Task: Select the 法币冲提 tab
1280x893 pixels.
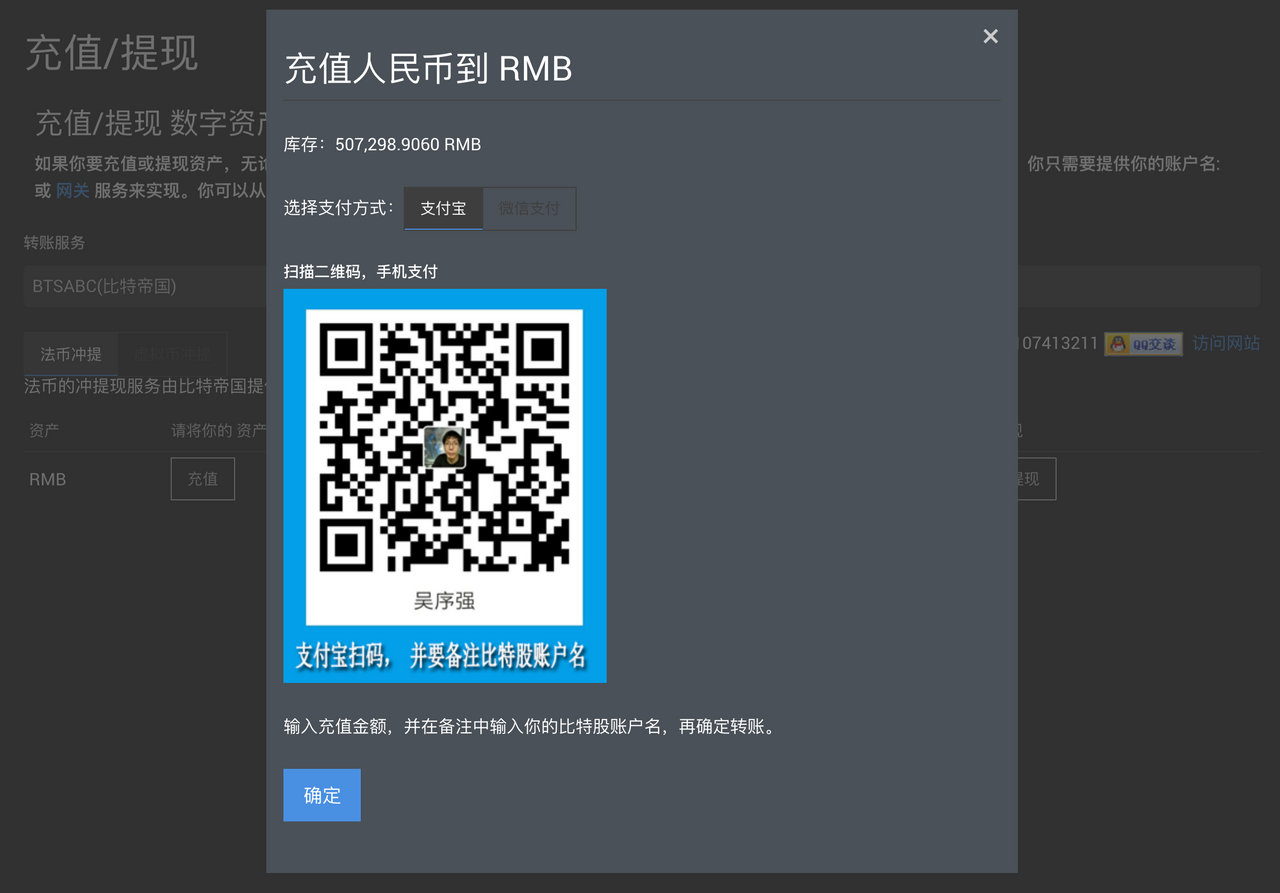Action: (71, 354)
